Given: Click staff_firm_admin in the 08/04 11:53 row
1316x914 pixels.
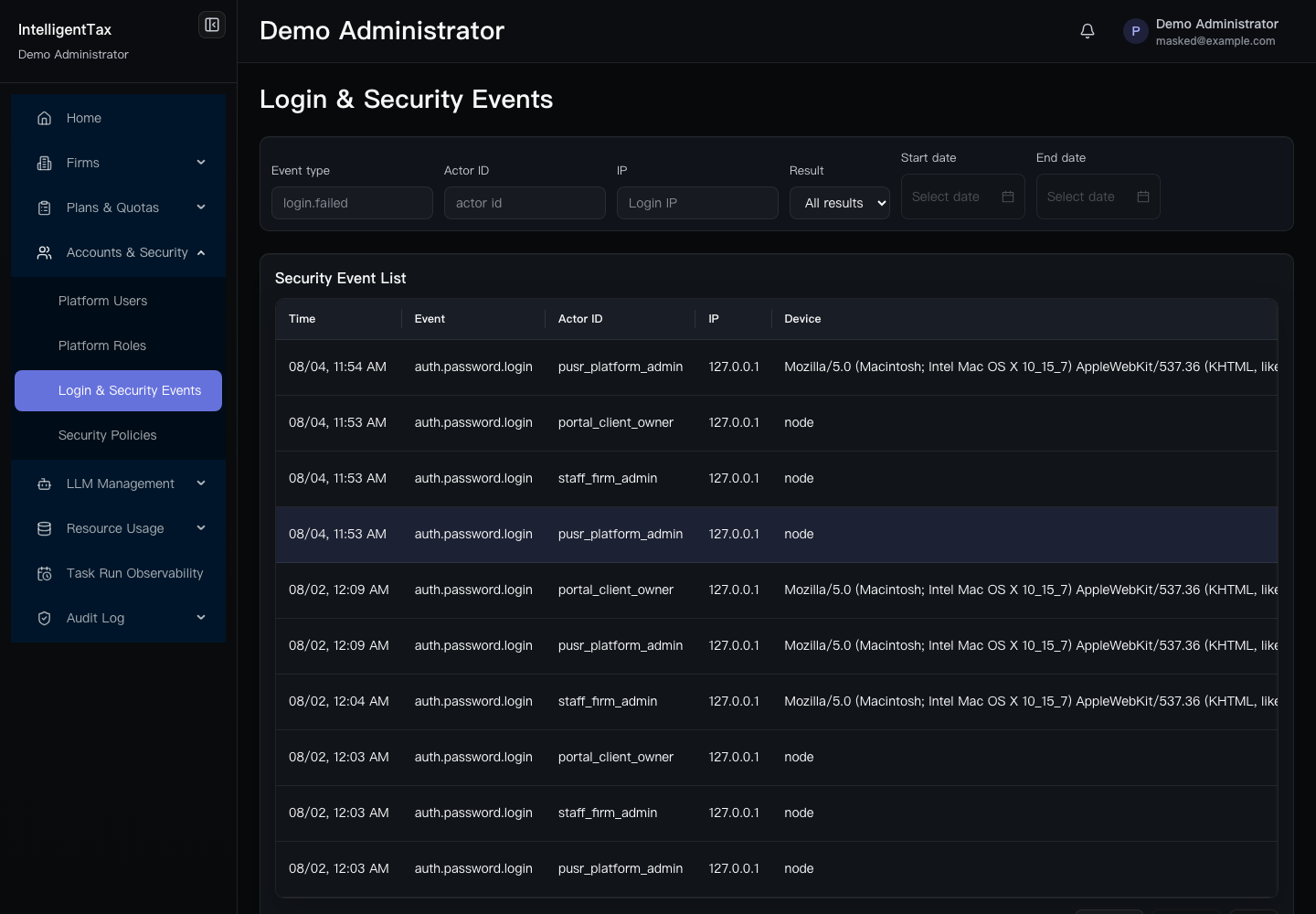Looking at the screenshot, I should (608, 478).
